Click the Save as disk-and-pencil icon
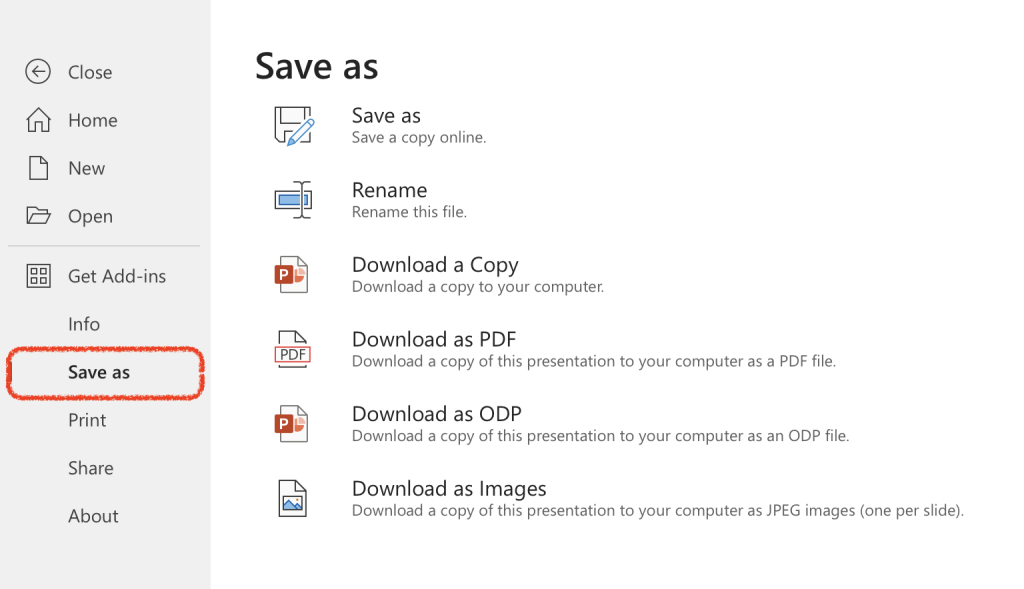Screen dimensions: 1024x589 click(294, 126)
